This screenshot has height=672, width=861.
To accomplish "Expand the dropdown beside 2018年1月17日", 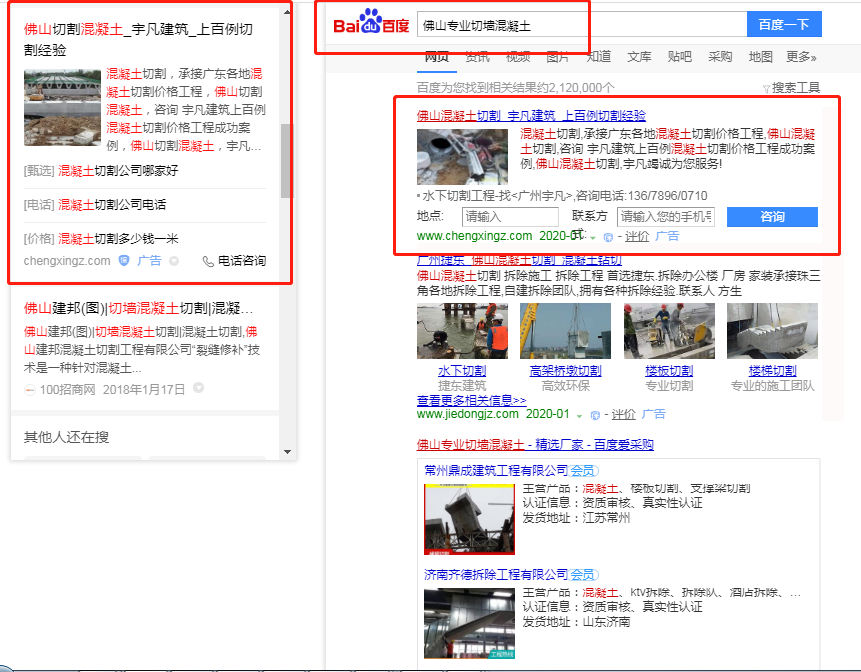I will (x=199, y=389).
